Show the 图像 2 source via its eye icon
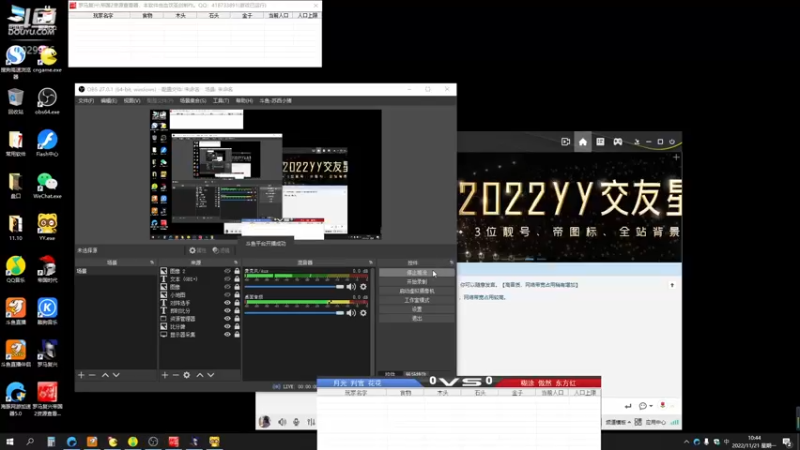800x450 pixels. 227,271
